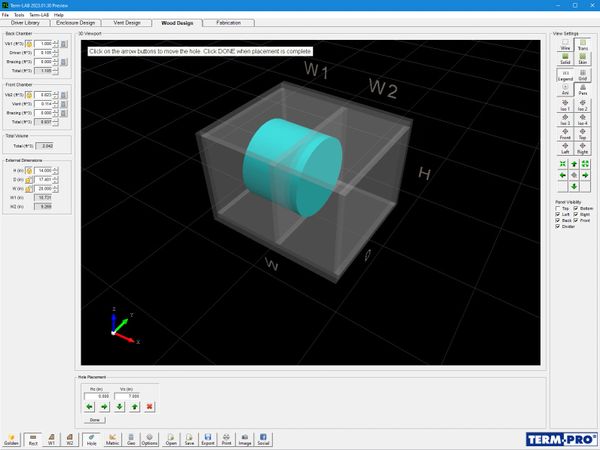Image resolution: width=600 pixels, height=450 pixels.
Task: Uncheck the Left panel visibility box
Action: (558, 215)
